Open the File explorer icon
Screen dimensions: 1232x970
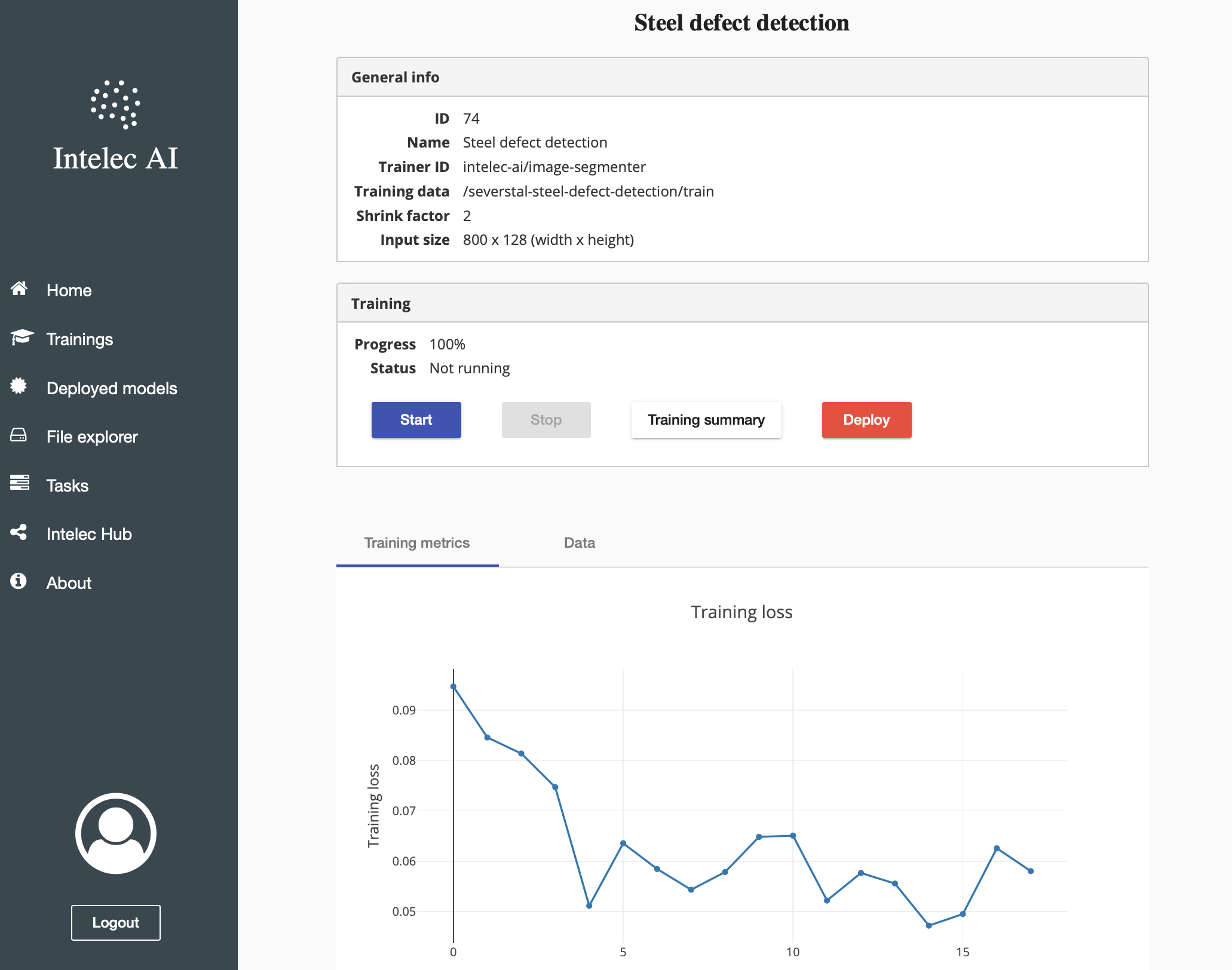[x=19, y=436]
